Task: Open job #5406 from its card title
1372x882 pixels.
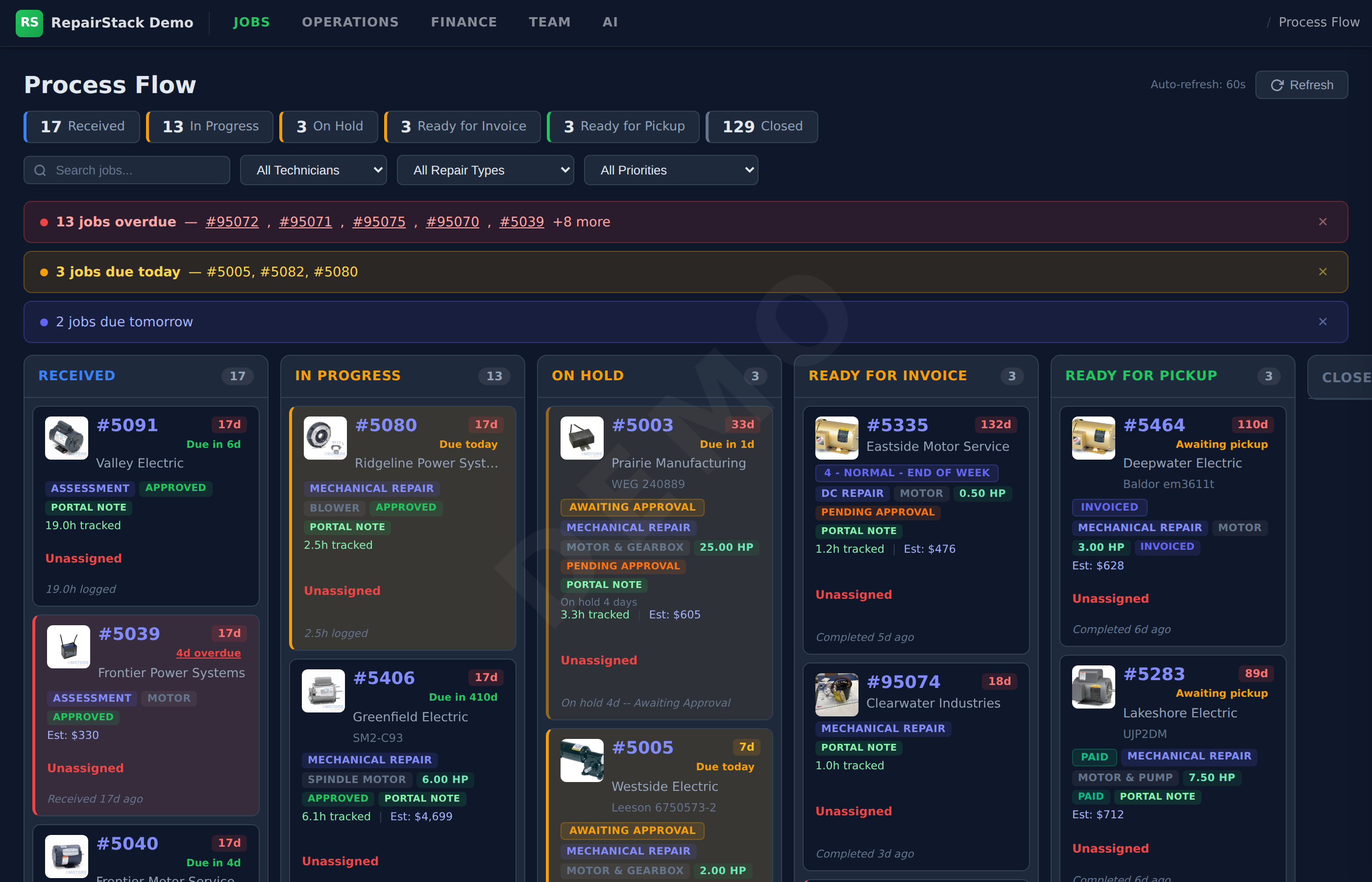Action: (x=384, y=678)
